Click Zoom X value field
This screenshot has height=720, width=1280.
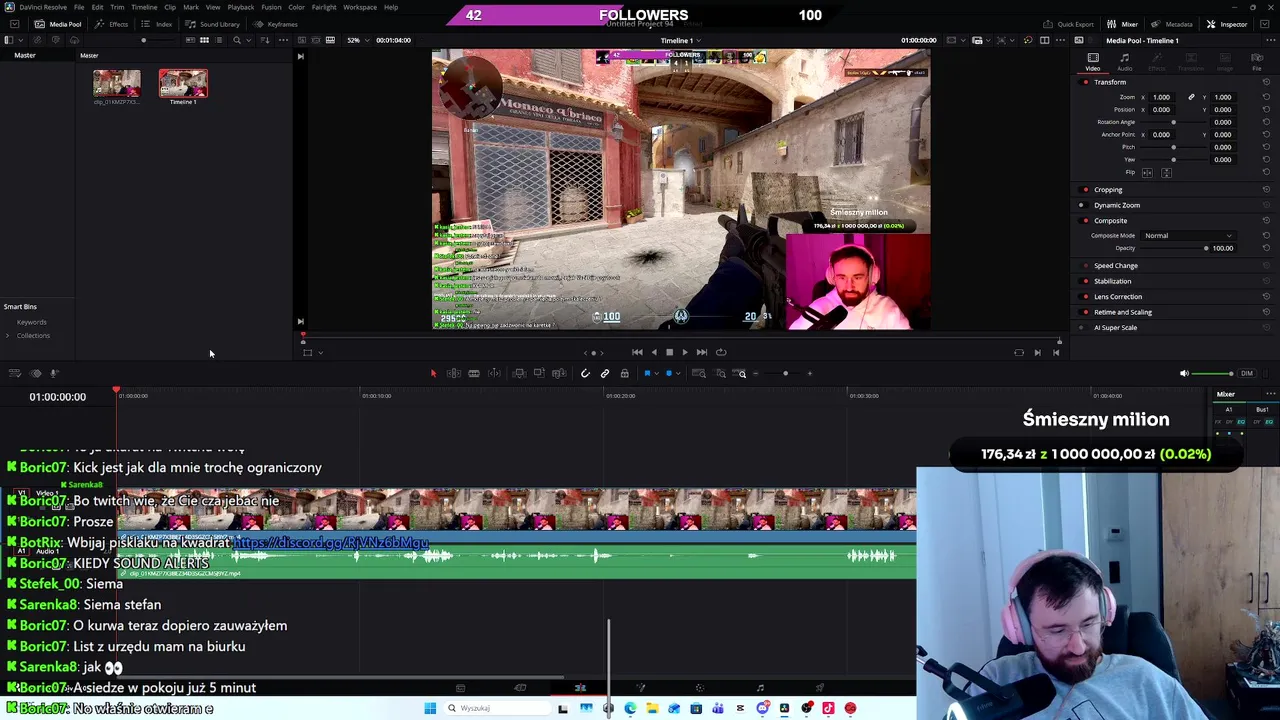(1161, 97)
